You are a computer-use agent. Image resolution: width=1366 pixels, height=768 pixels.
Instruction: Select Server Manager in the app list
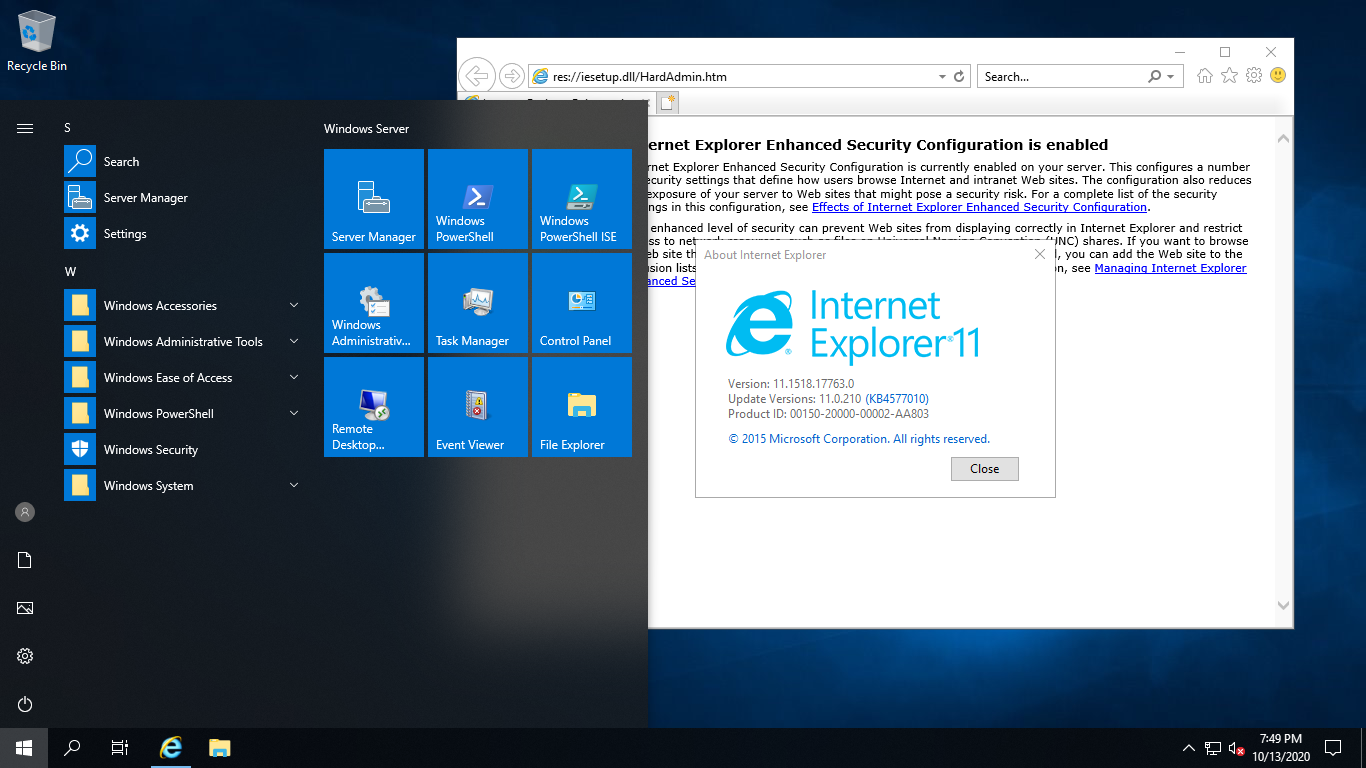[x=184, y=198]
